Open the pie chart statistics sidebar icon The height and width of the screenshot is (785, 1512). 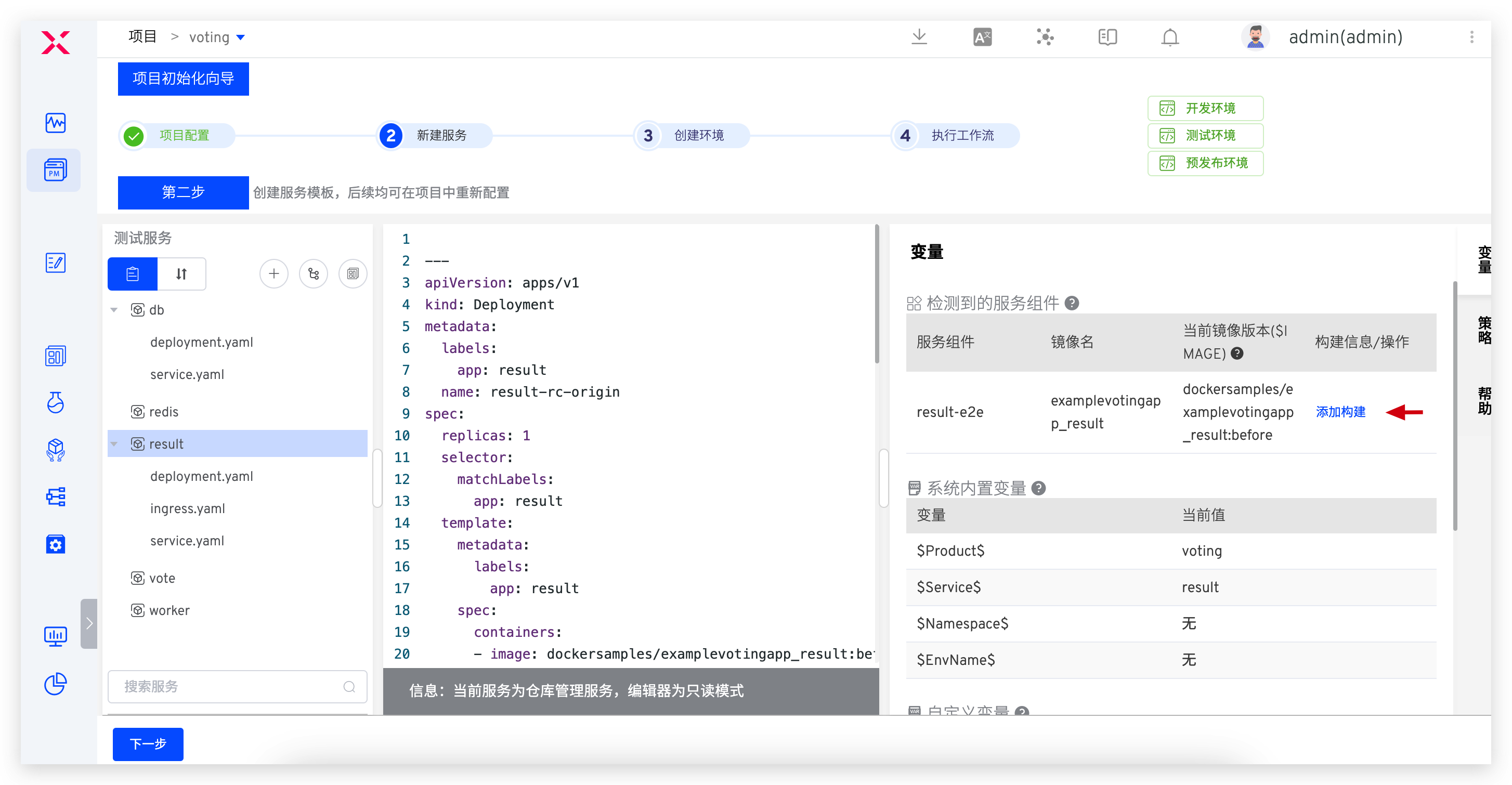55,683
